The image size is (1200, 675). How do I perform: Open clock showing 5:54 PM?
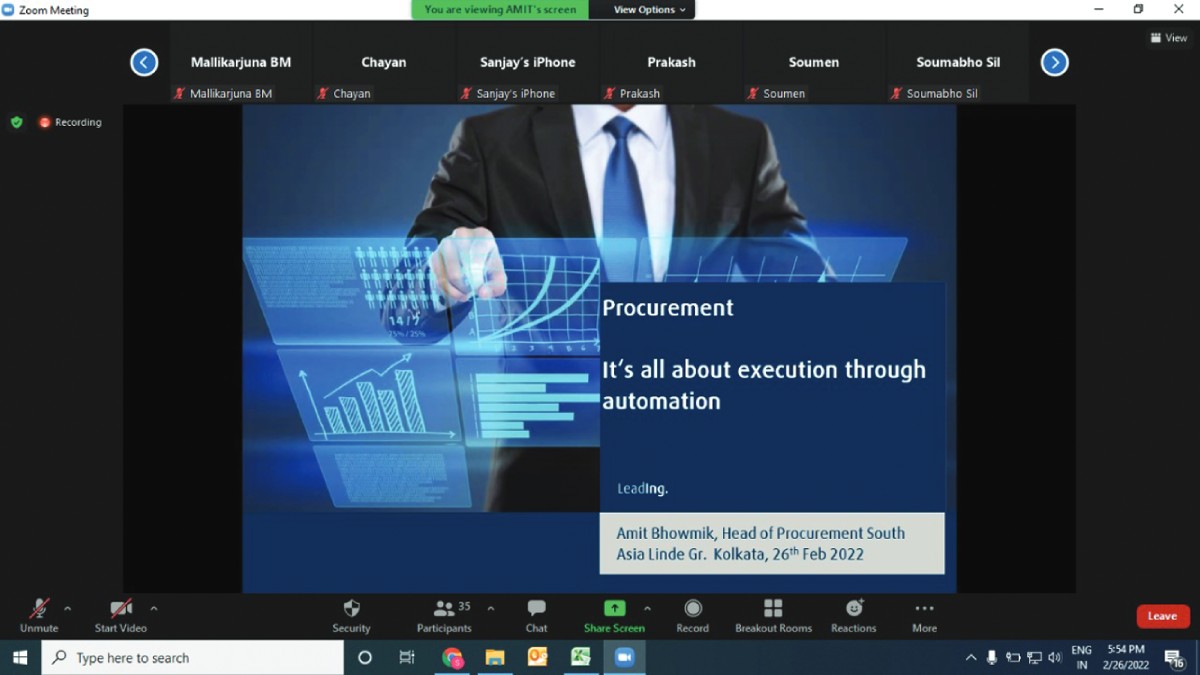tap(1126, 657)
